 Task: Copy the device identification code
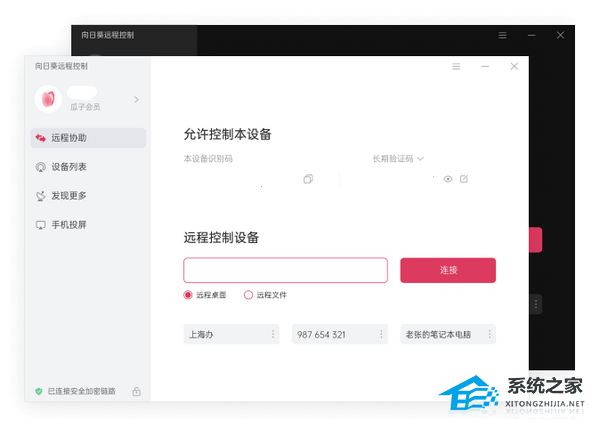(x=308, y=179)
